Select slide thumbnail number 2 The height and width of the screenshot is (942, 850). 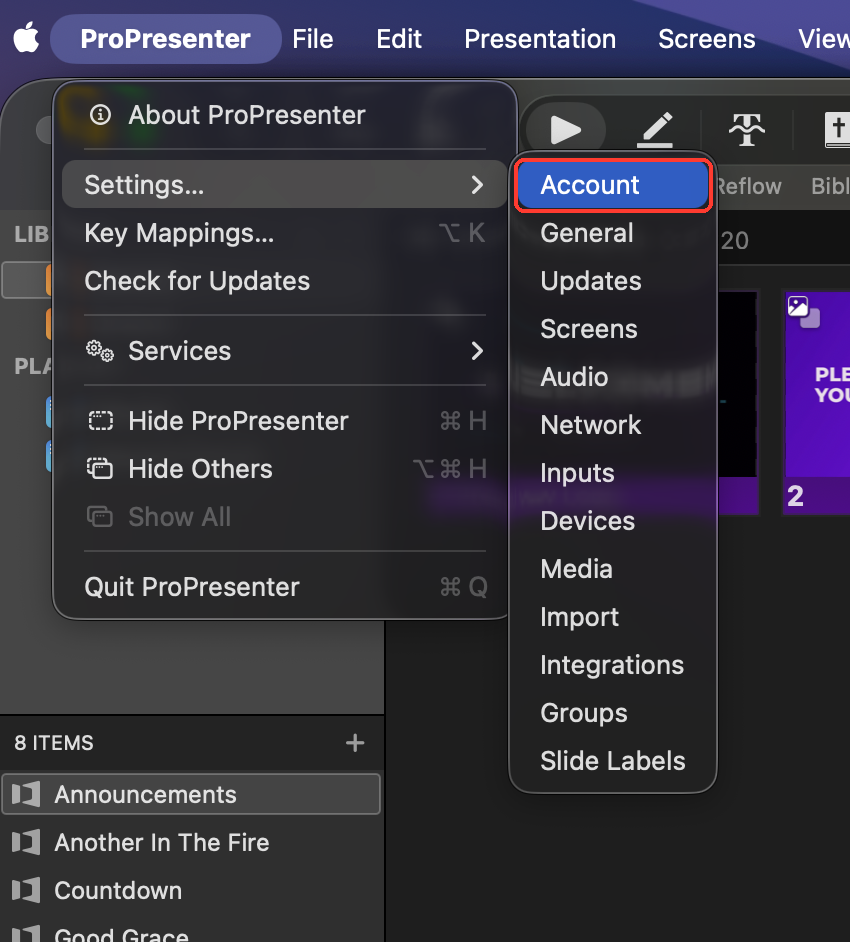tap(817, 403)
